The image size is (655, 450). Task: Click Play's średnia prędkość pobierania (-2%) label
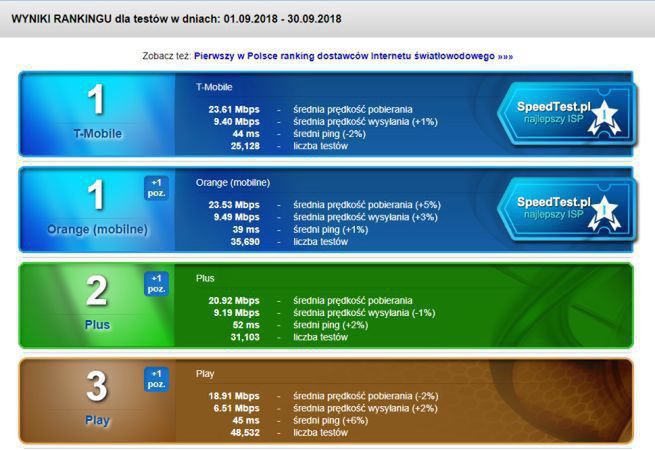(x=366, y=396)
